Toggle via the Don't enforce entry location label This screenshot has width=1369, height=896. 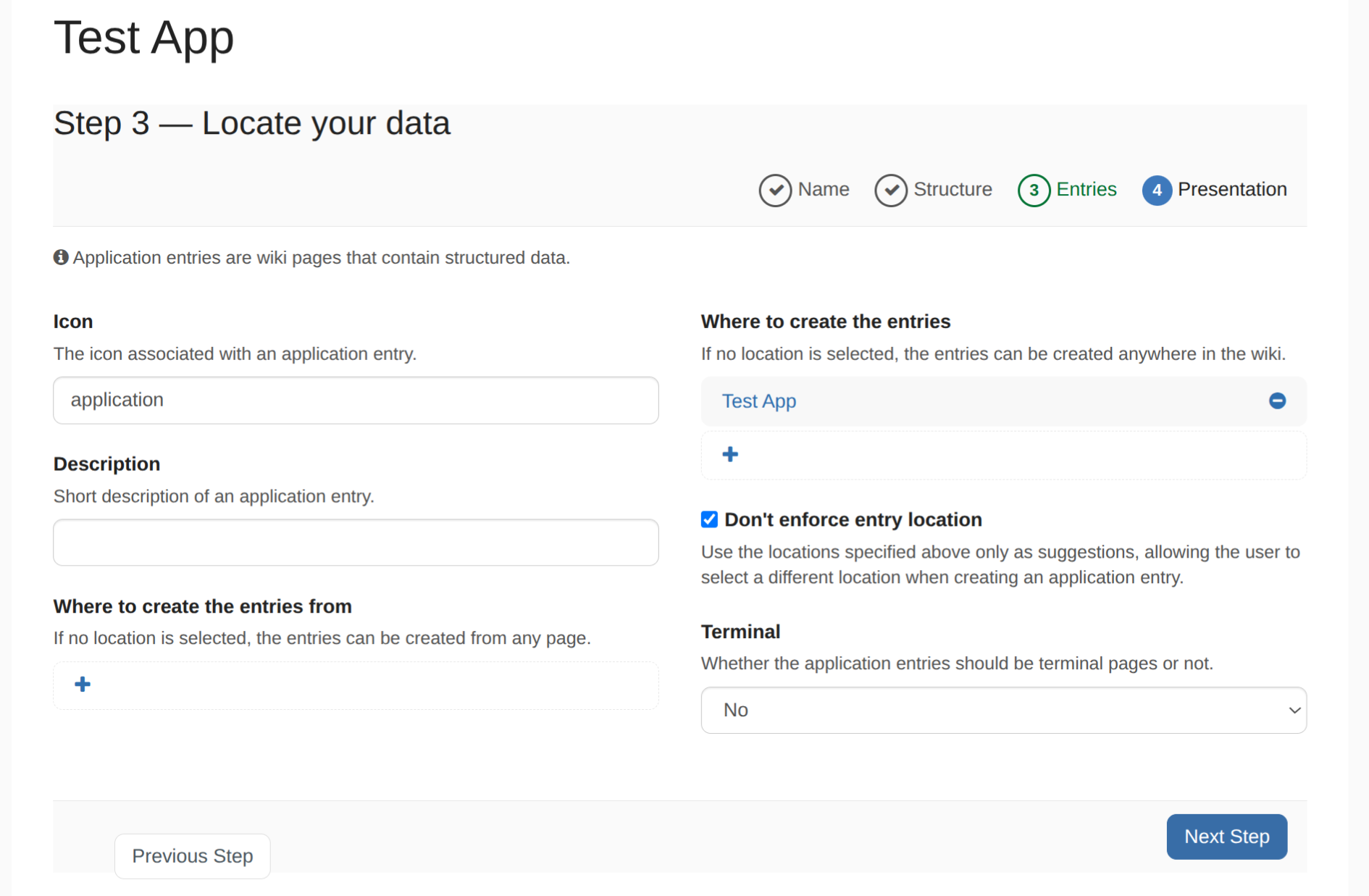coord(853,519)
